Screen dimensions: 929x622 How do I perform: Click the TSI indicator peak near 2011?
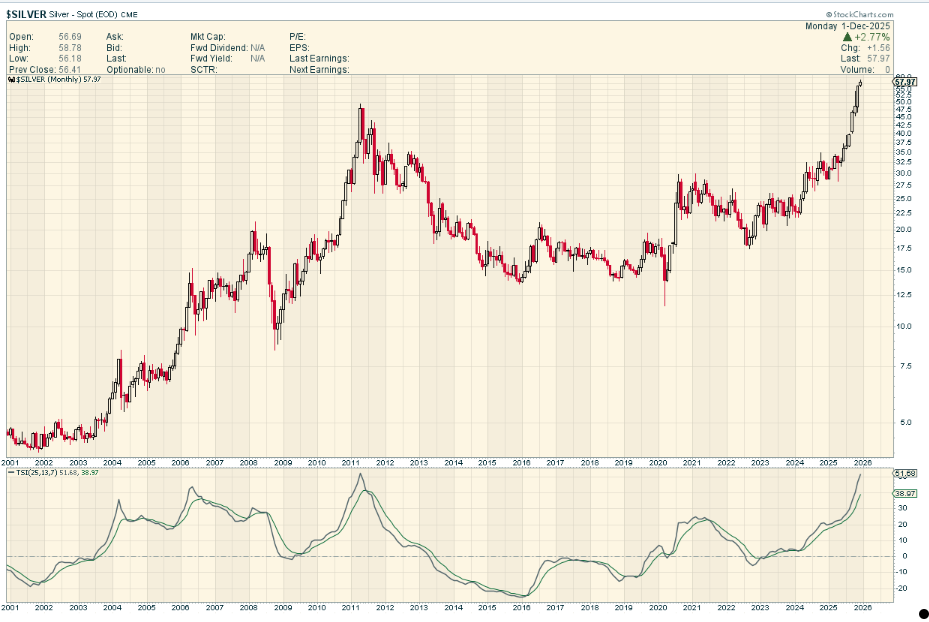click(360, 475)
